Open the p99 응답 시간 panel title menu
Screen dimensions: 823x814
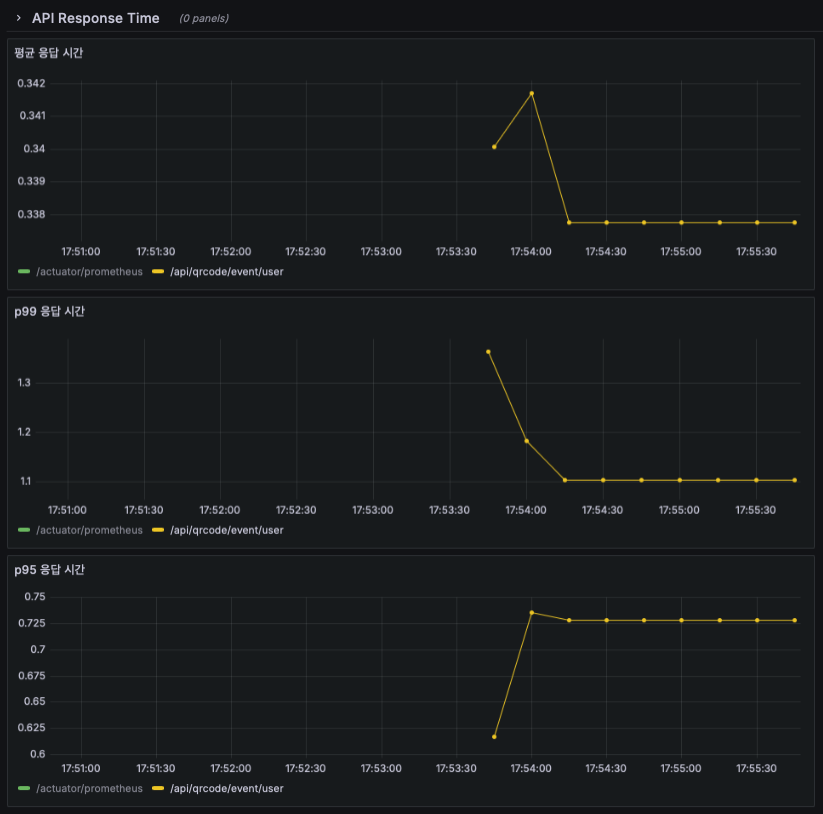click(49, 311)
